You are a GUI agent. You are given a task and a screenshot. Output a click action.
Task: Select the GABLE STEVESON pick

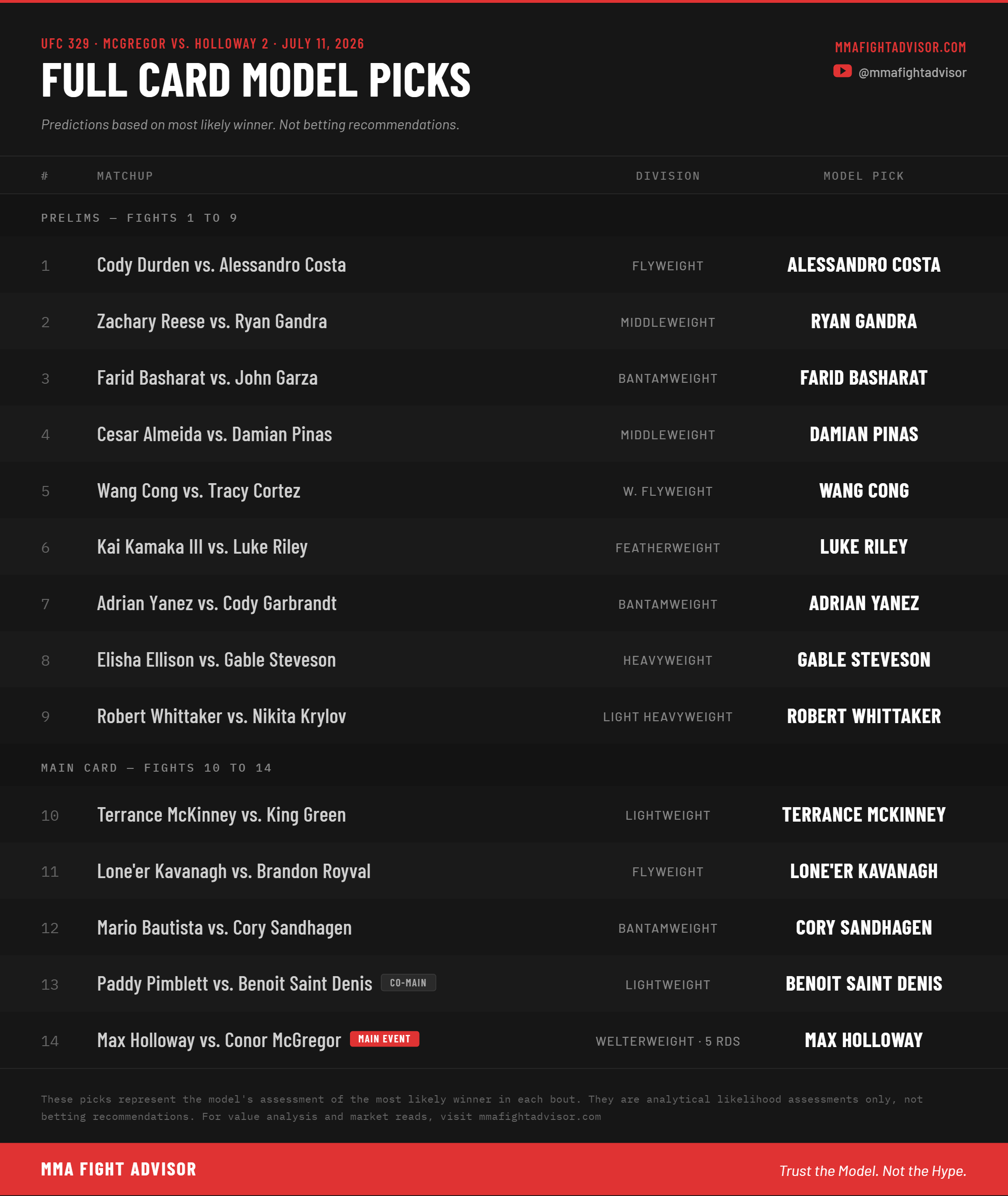(863, 660)
